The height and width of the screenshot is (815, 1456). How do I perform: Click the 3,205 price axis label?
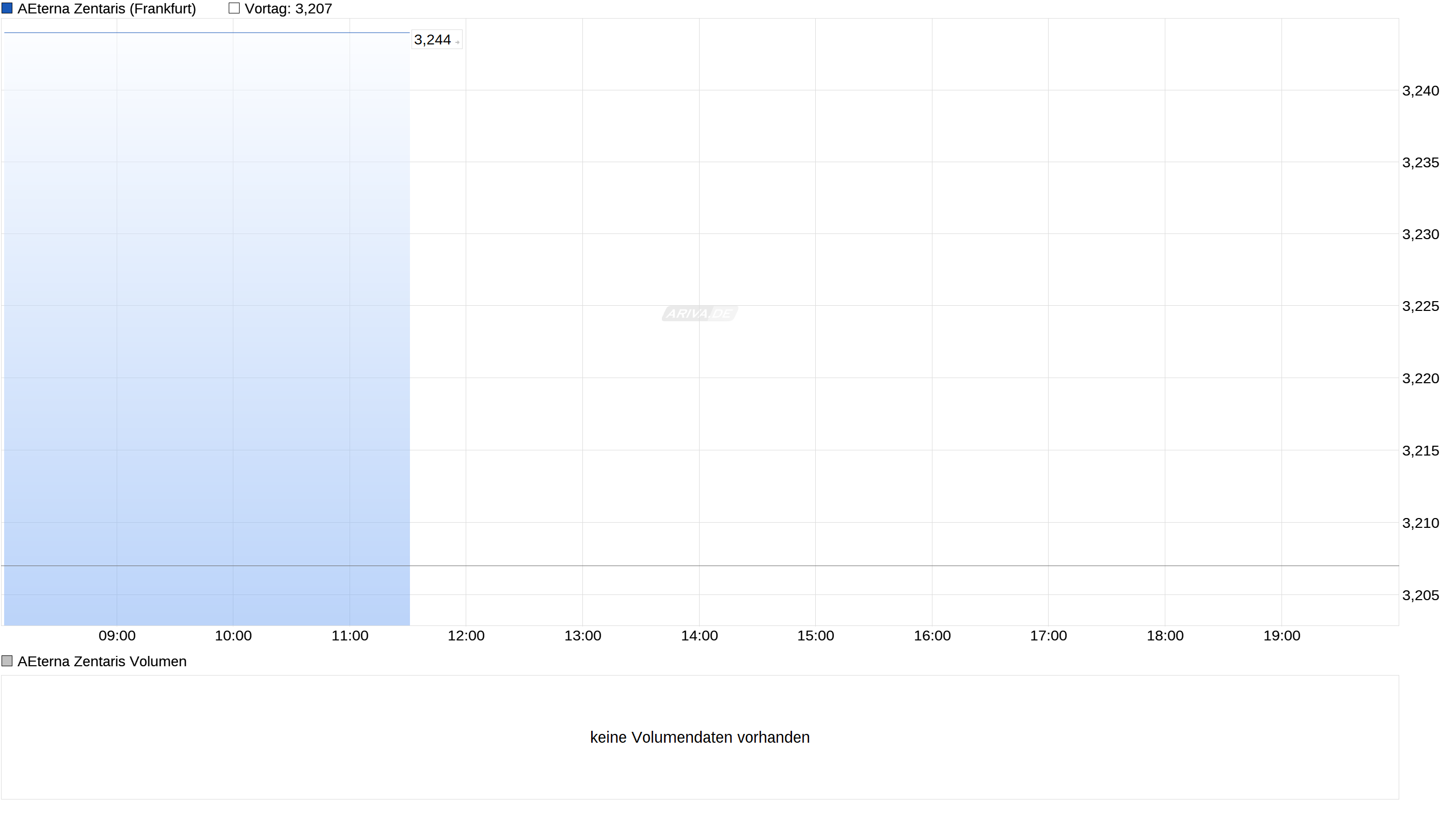coord(1420,595)
